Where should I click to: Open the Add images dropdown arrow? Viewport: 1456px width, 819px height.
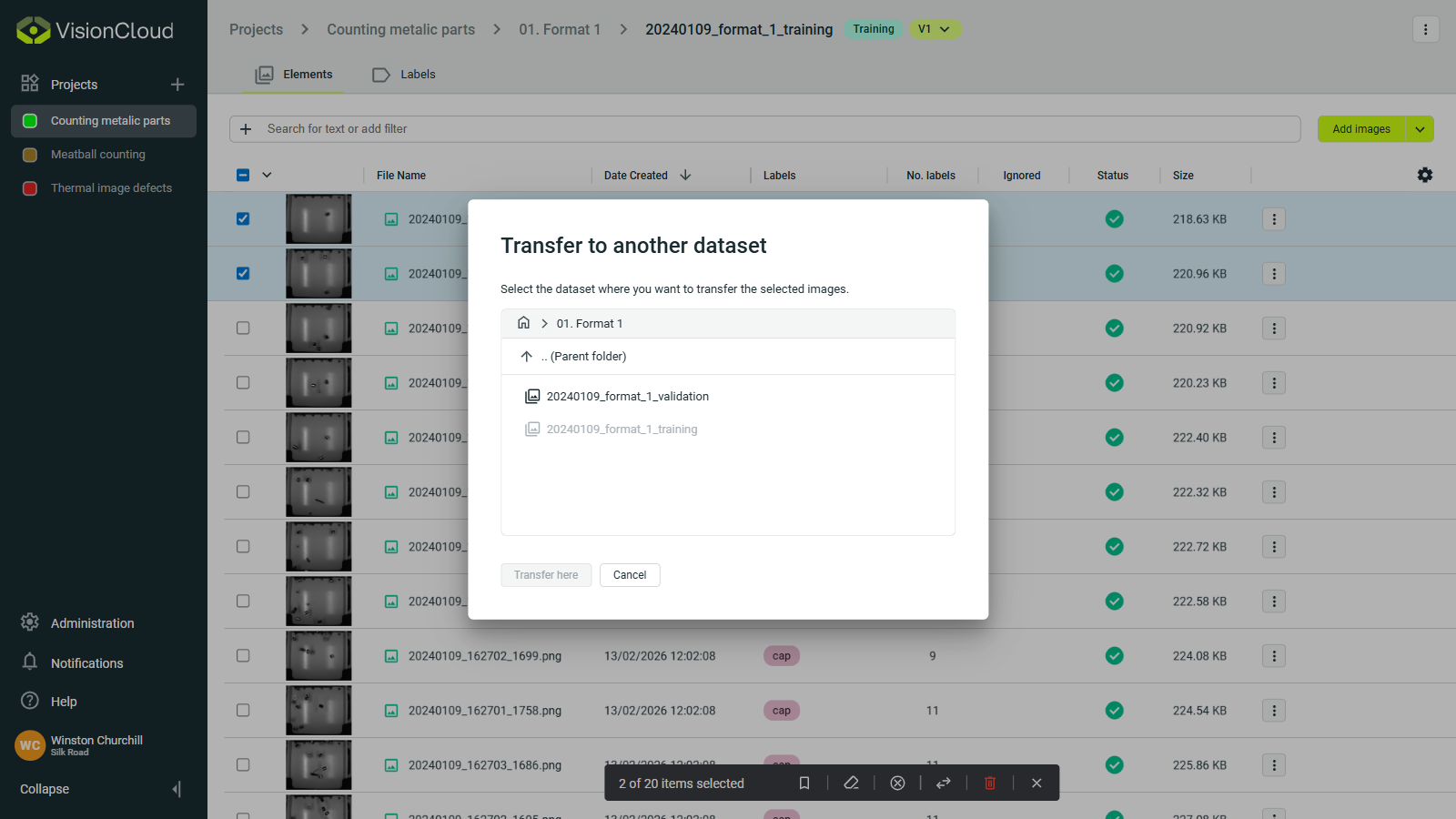[x=1420, y=129]
